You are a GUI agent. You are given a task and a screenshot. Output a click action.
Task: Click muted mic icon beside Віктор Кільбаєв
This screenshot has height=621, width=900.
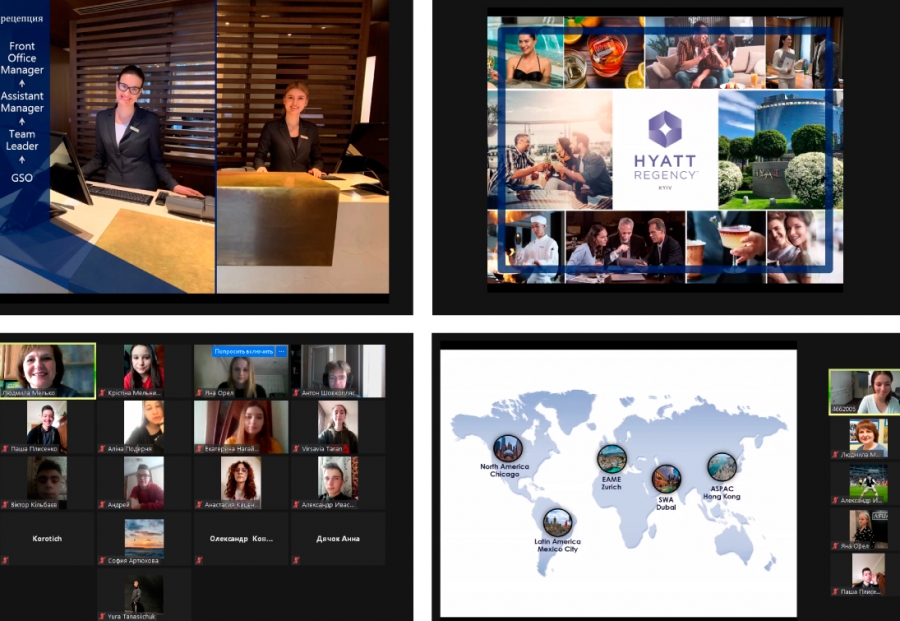(5, 505)
